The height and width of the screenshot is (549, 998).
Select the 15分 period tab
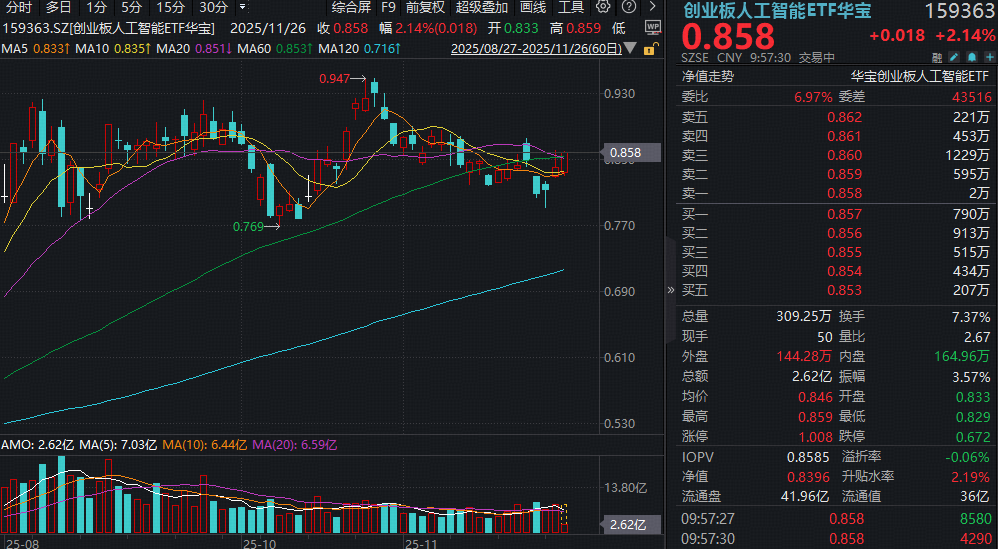(x=170, y=7)
